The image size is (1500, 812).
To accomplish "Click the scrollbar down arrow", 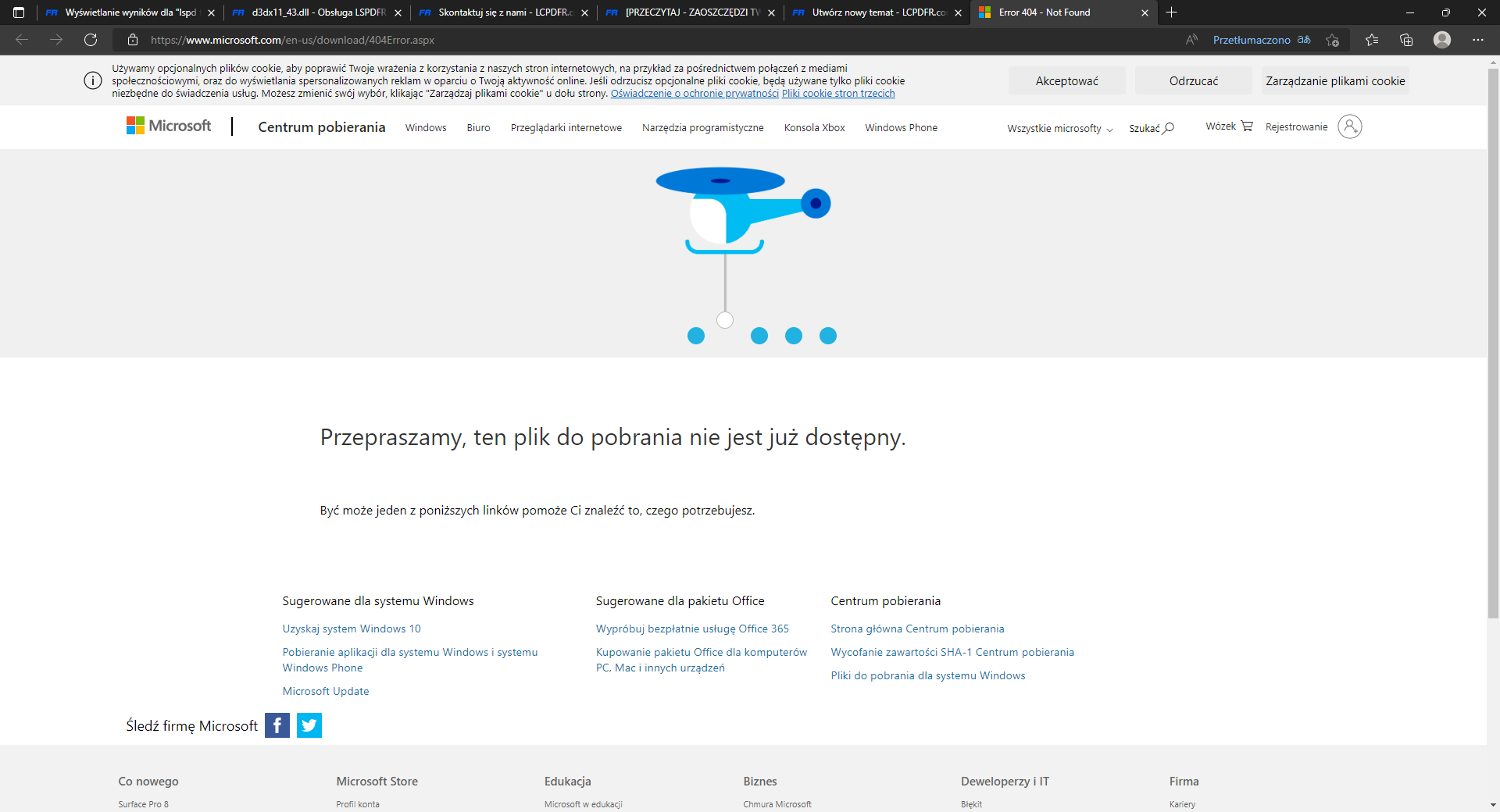I will point(1493,805).
